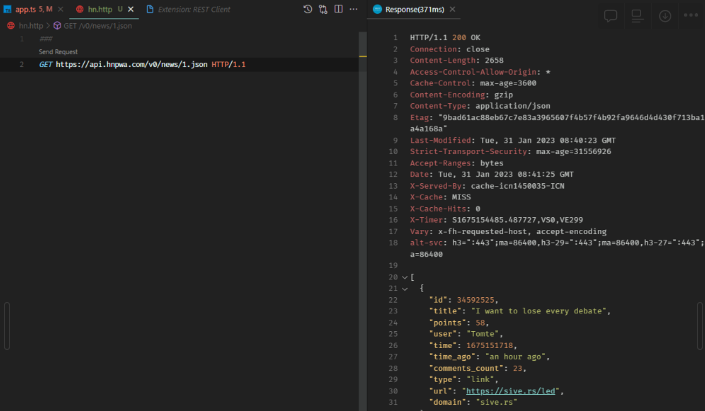Click the request URL api.hnpwa.com in editor

(x=131, y=64)
